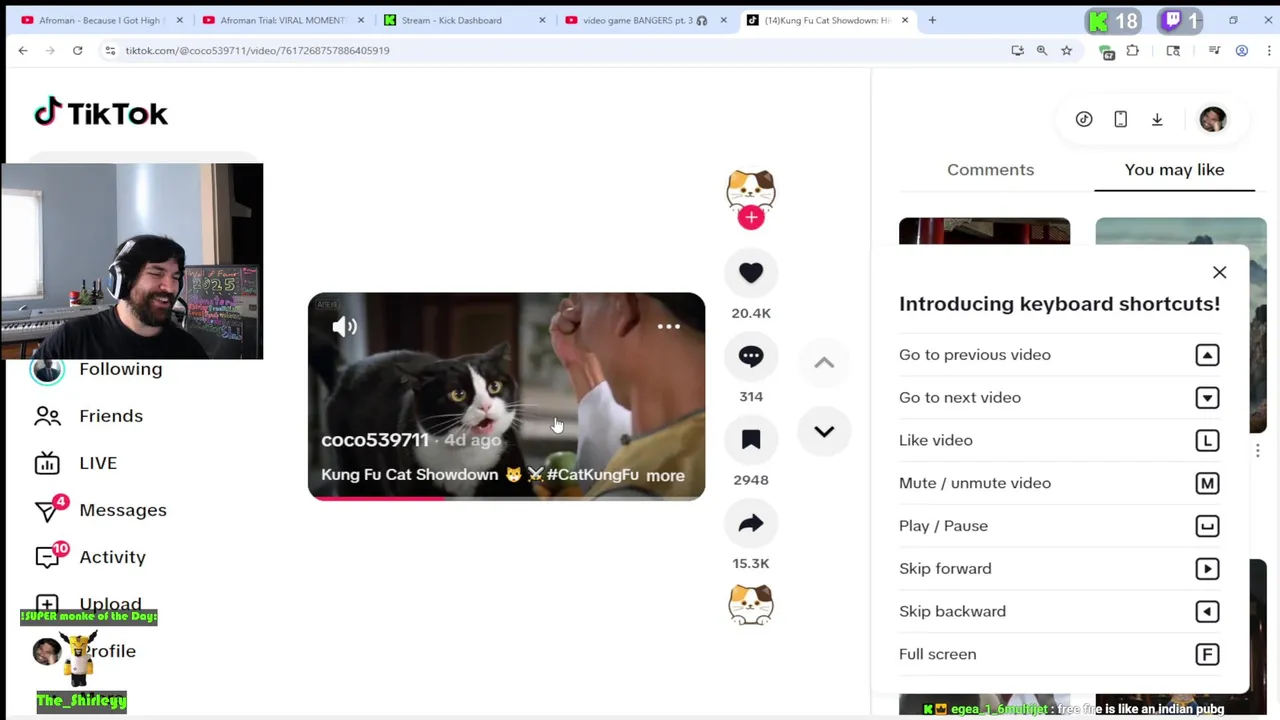The image size is (1280, 720).
Task: Open the browser zoom magnifier icon
Action: [x=1042, y=50]
